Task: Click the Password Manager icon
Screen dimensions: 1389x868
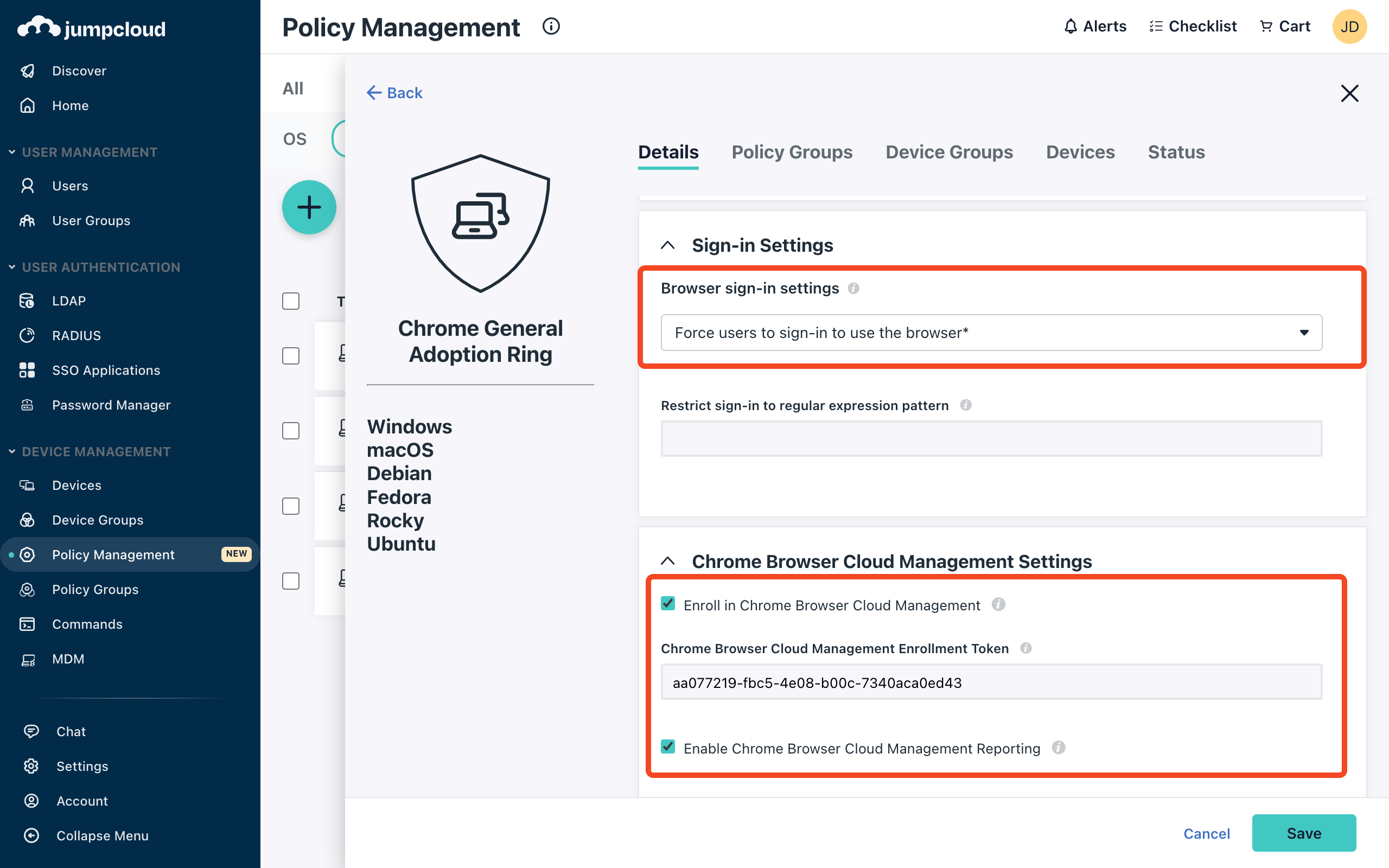Action: click(27, 405)
